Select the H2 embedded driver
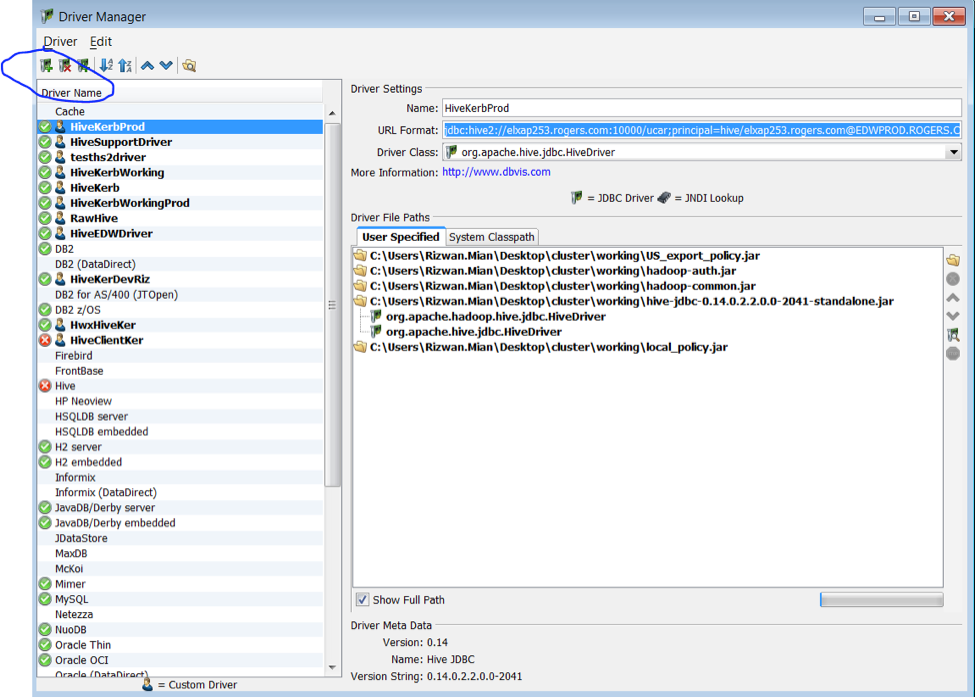 coord(180,462)
